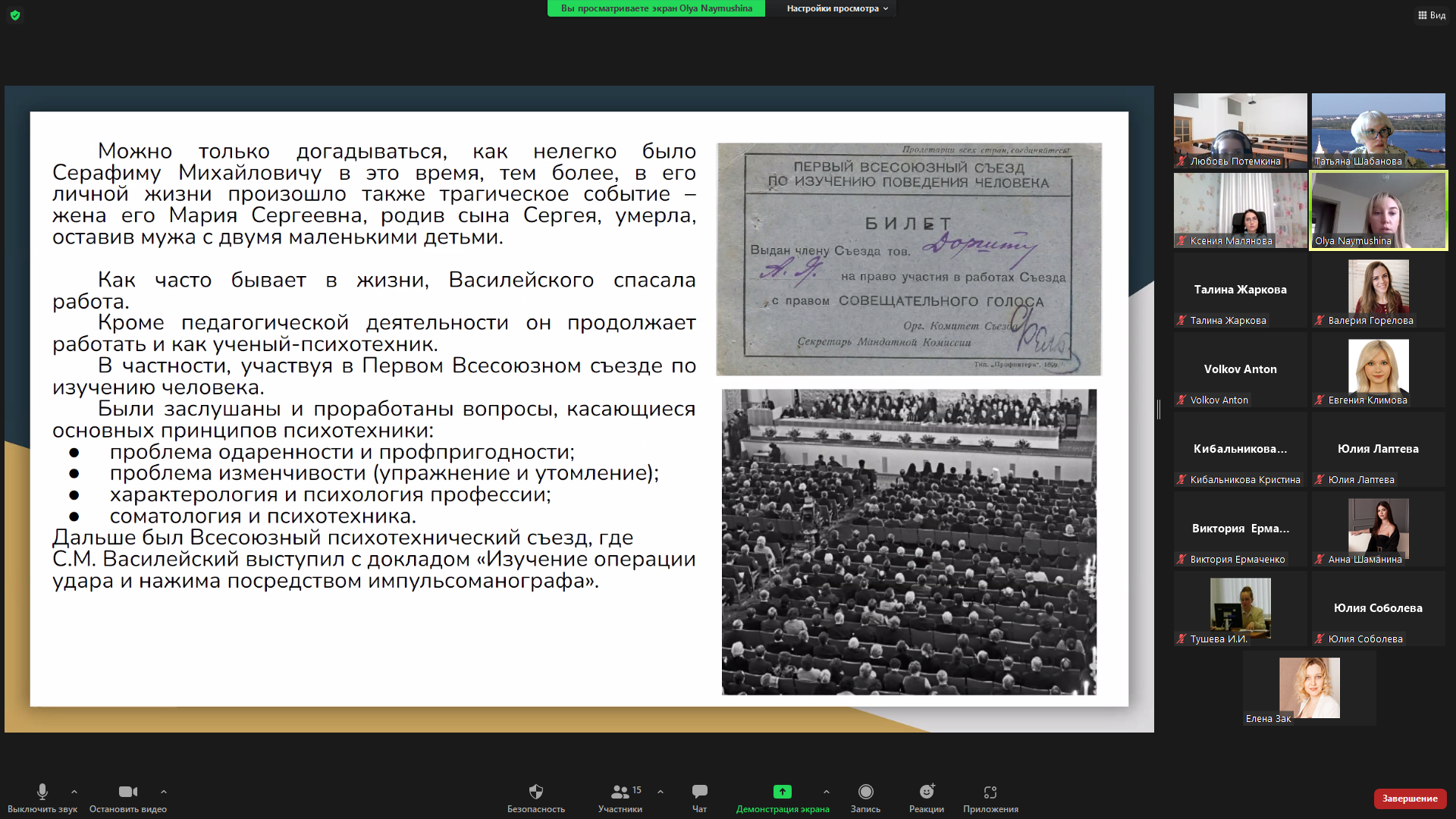Expand the camera options chevron
Screen dimensions: 1456x819
[x=164, y=792]
